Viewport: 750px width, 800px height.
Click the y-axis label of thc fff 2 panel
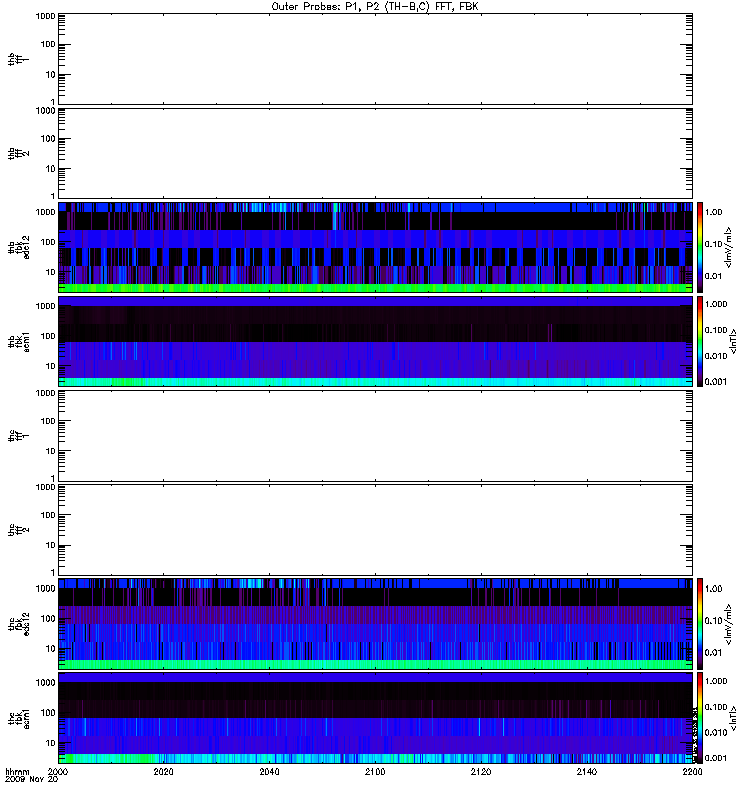18,530
